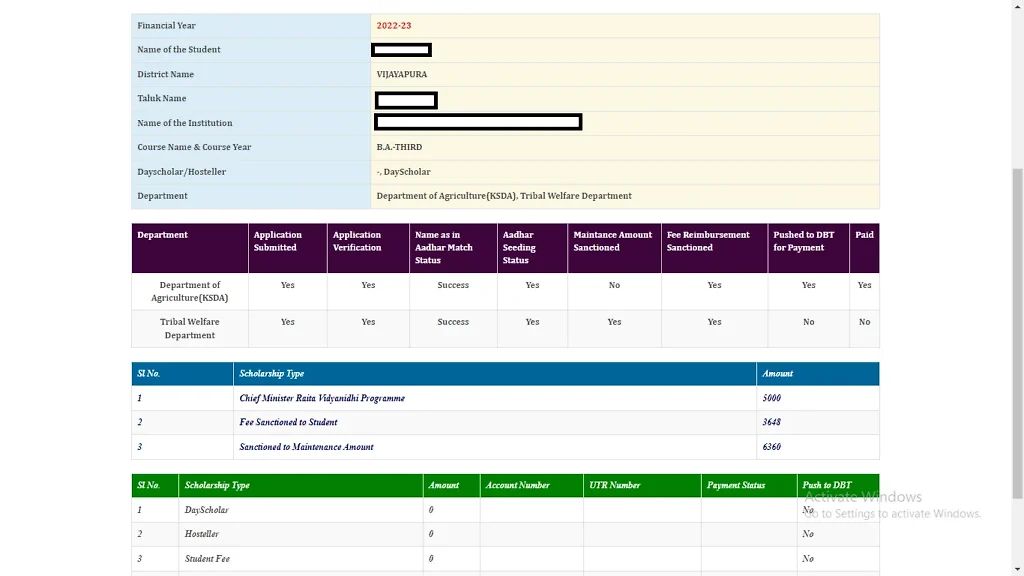Click 'Success' in the Tribal Welfare row
Viewport: 1024px width, 576px height.
[453, 322]
